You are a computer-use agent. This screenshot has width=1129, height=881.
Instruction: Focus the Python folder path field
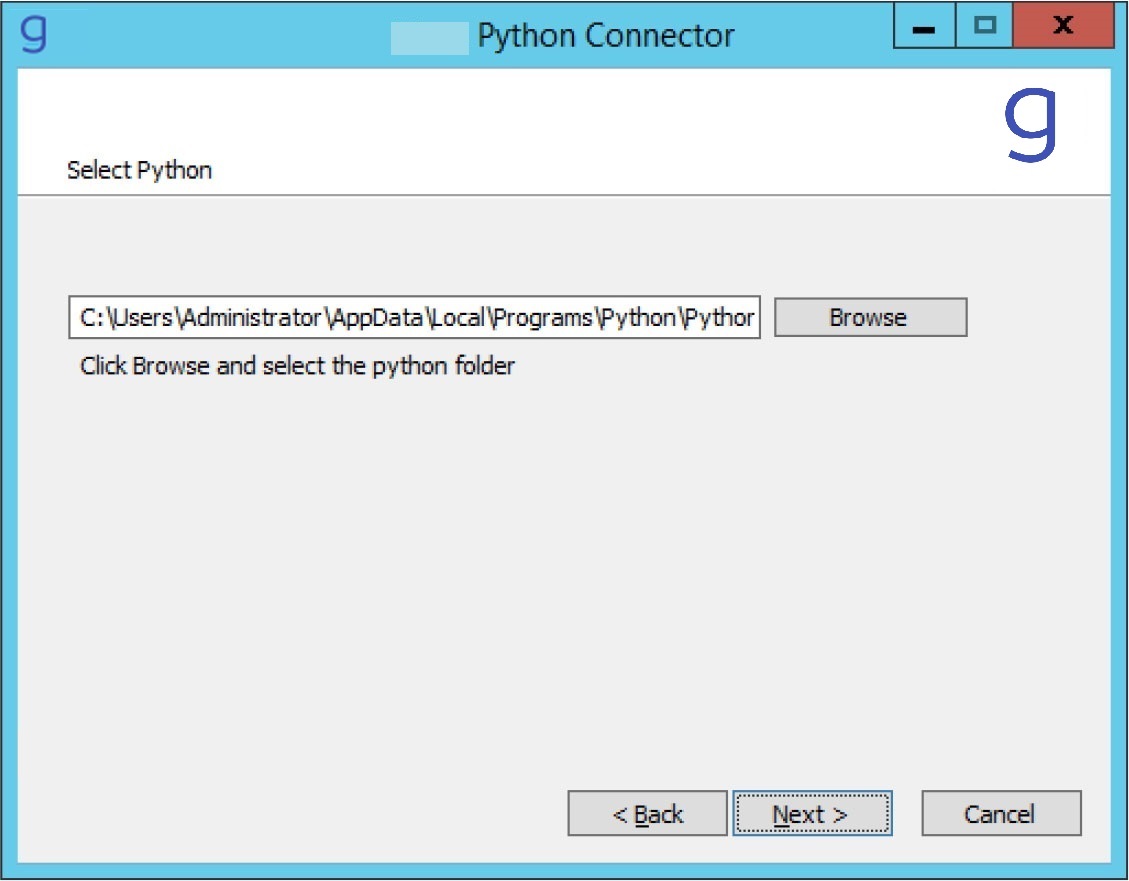415,317
